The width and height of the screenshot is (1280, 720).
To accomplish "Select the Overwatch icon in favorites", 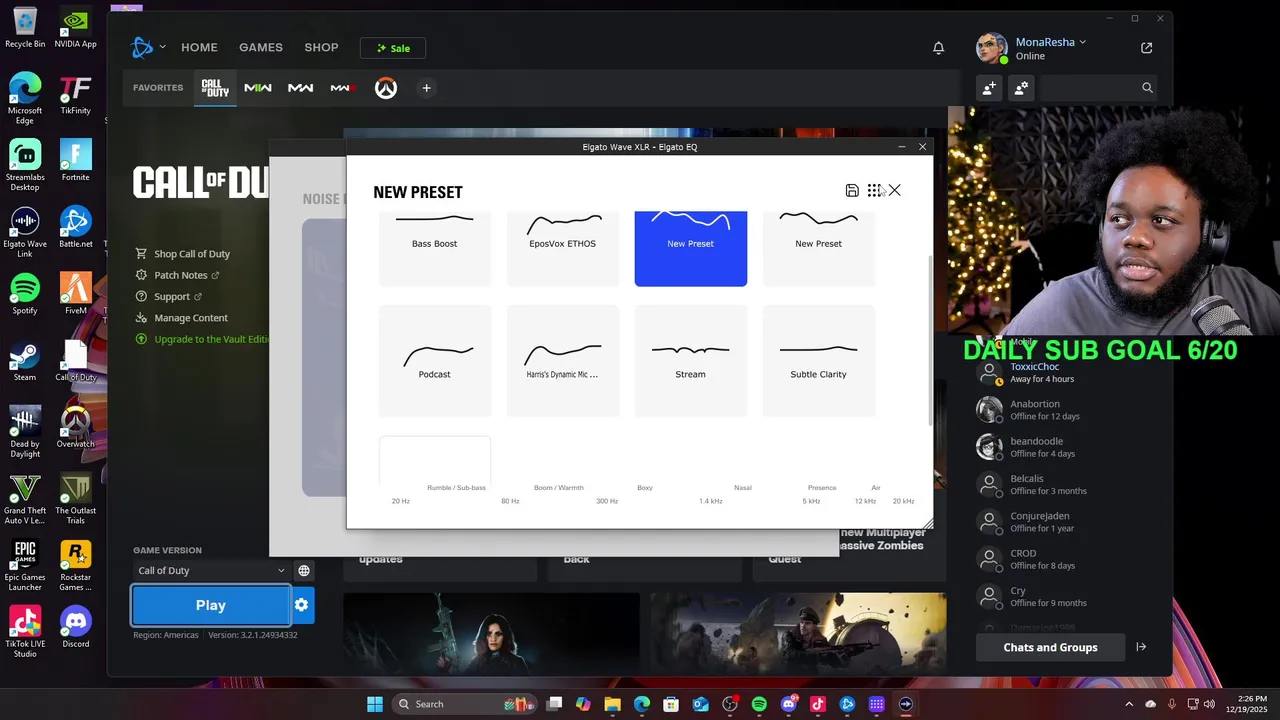I will click(386, 88).
